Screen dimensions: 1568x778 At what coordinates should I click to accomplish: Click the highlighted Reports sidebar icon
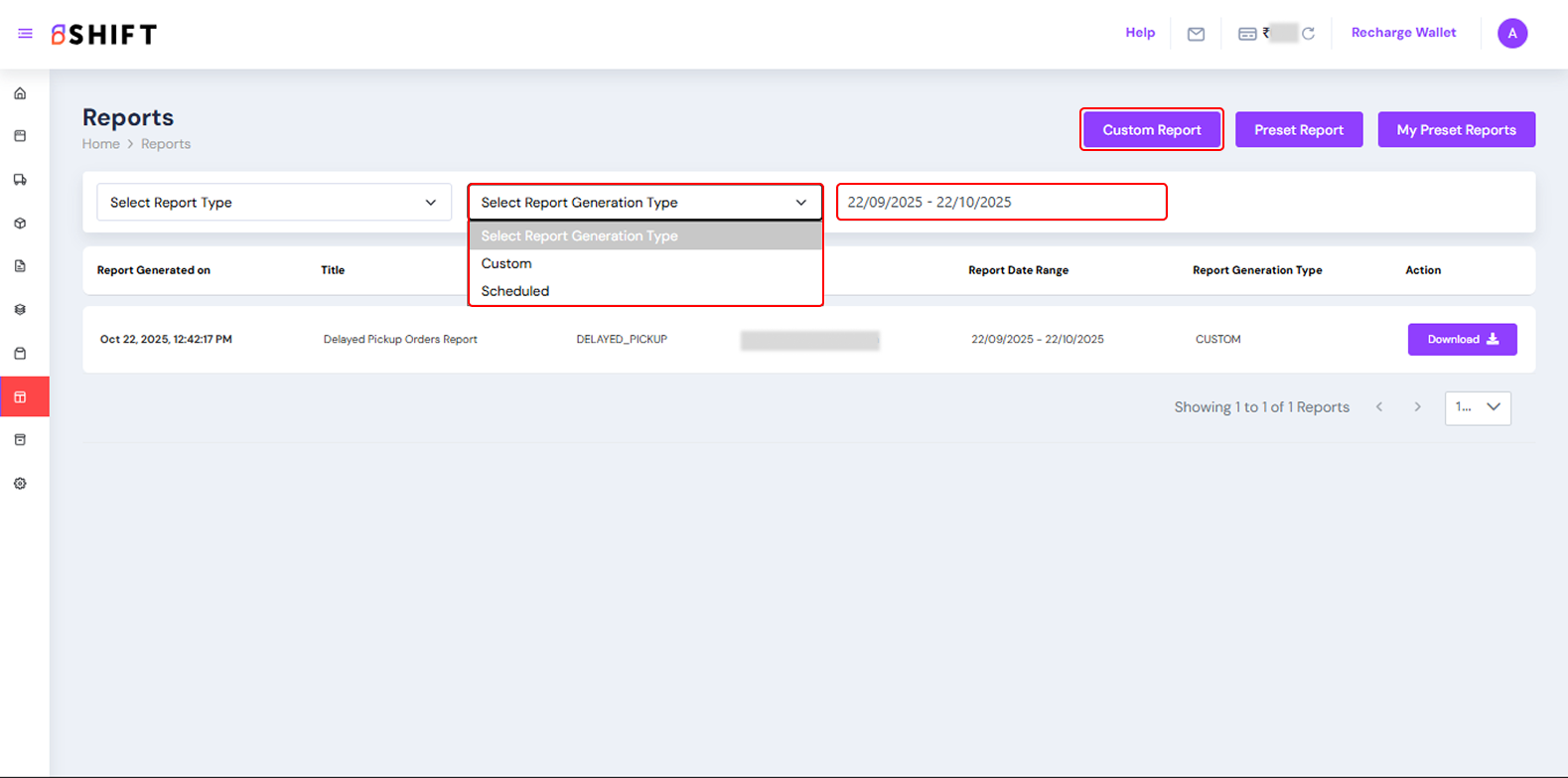click(20, 397)
